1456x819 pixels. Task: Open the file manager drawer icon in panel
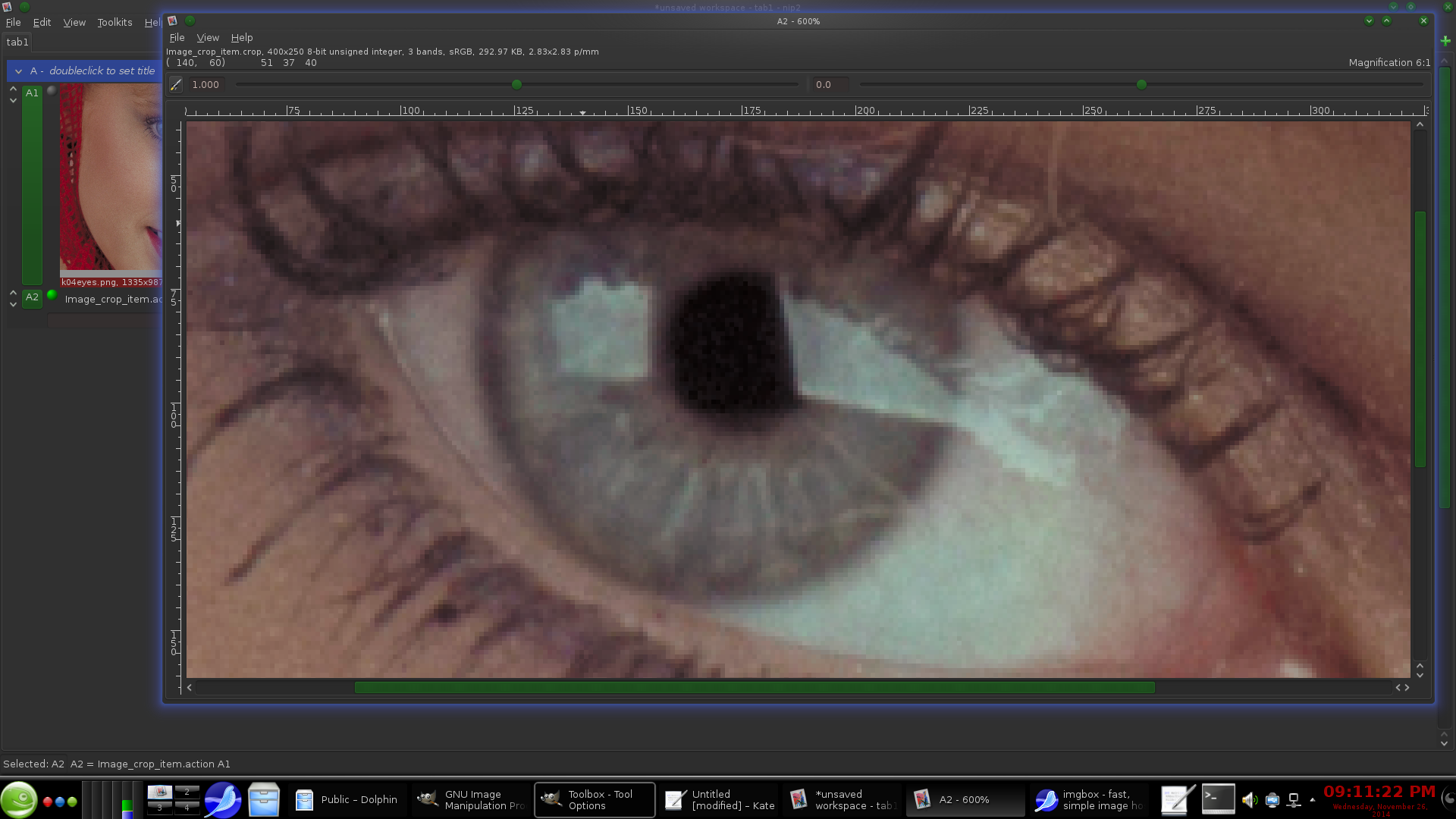click(x=264, y=800)
